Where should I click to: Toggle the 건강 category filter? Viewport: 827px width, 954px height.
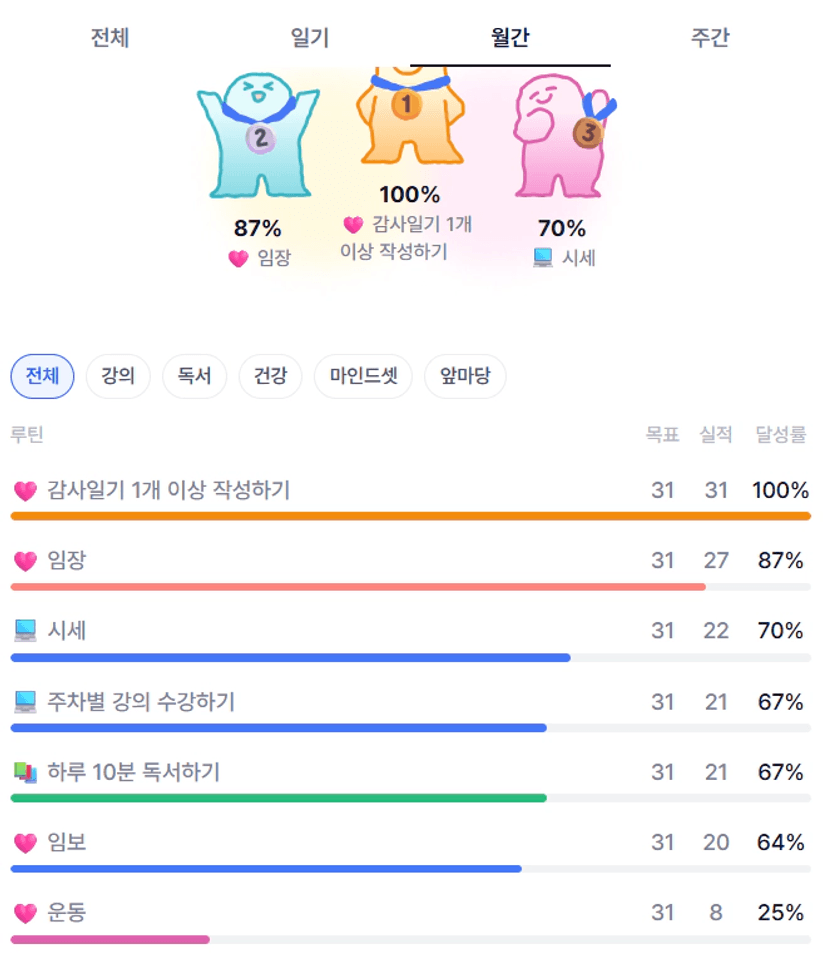point(270,377)
